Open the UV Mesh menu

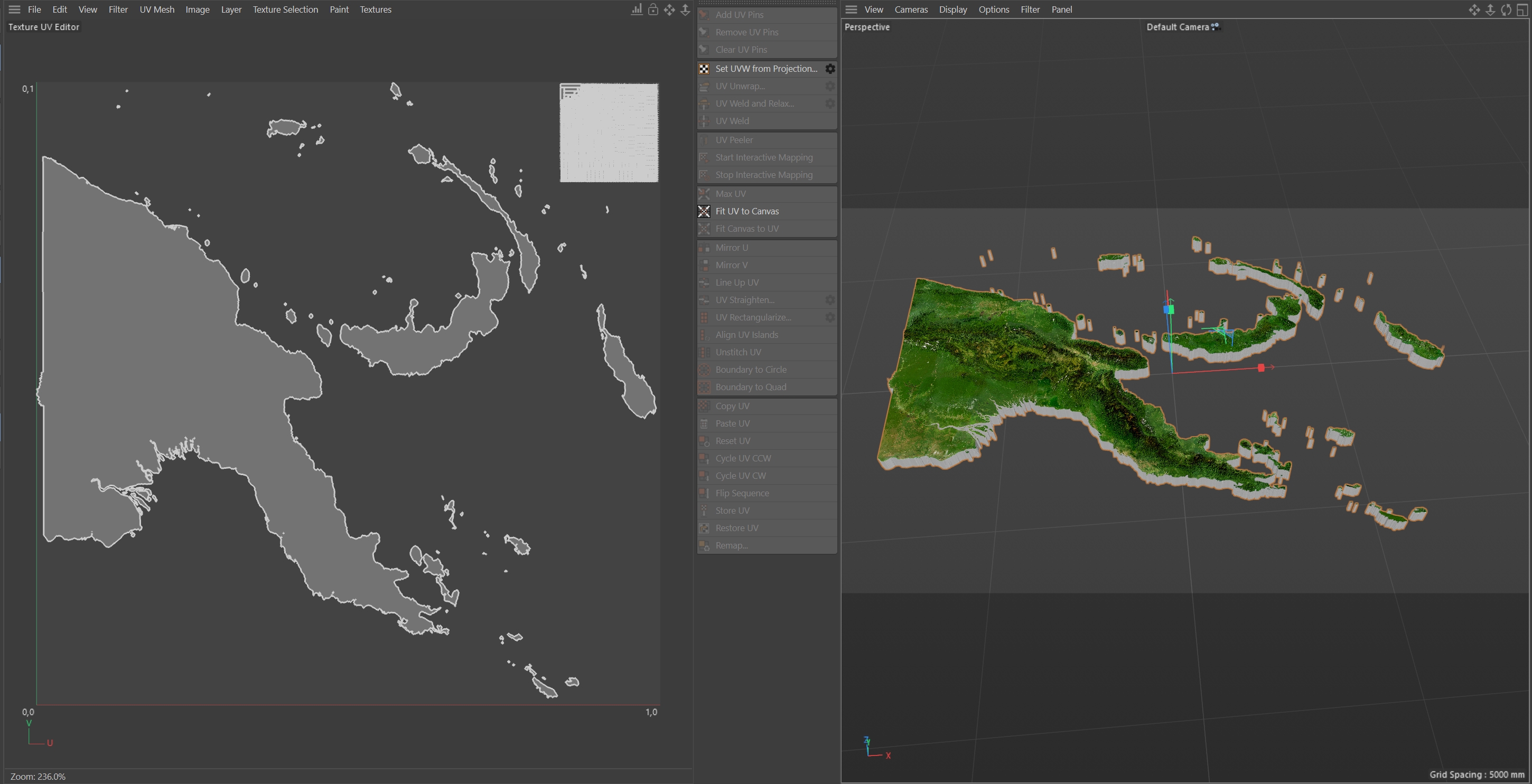(x=157, y=10)
